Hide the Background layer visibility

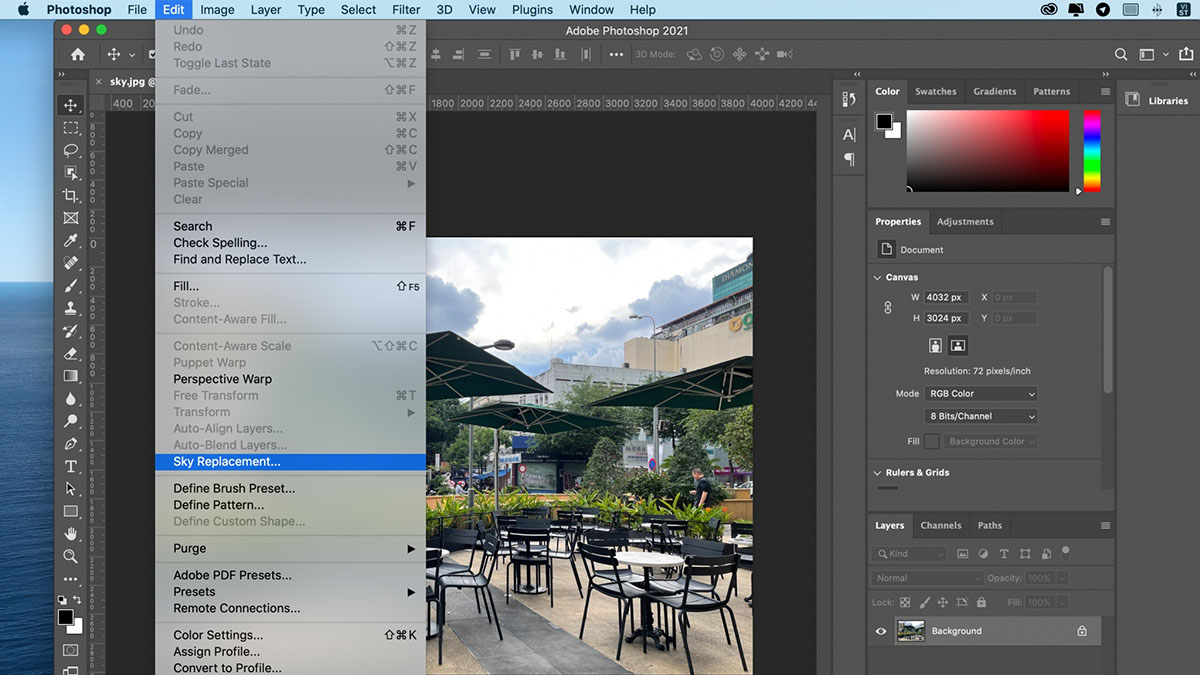[880, 631]
